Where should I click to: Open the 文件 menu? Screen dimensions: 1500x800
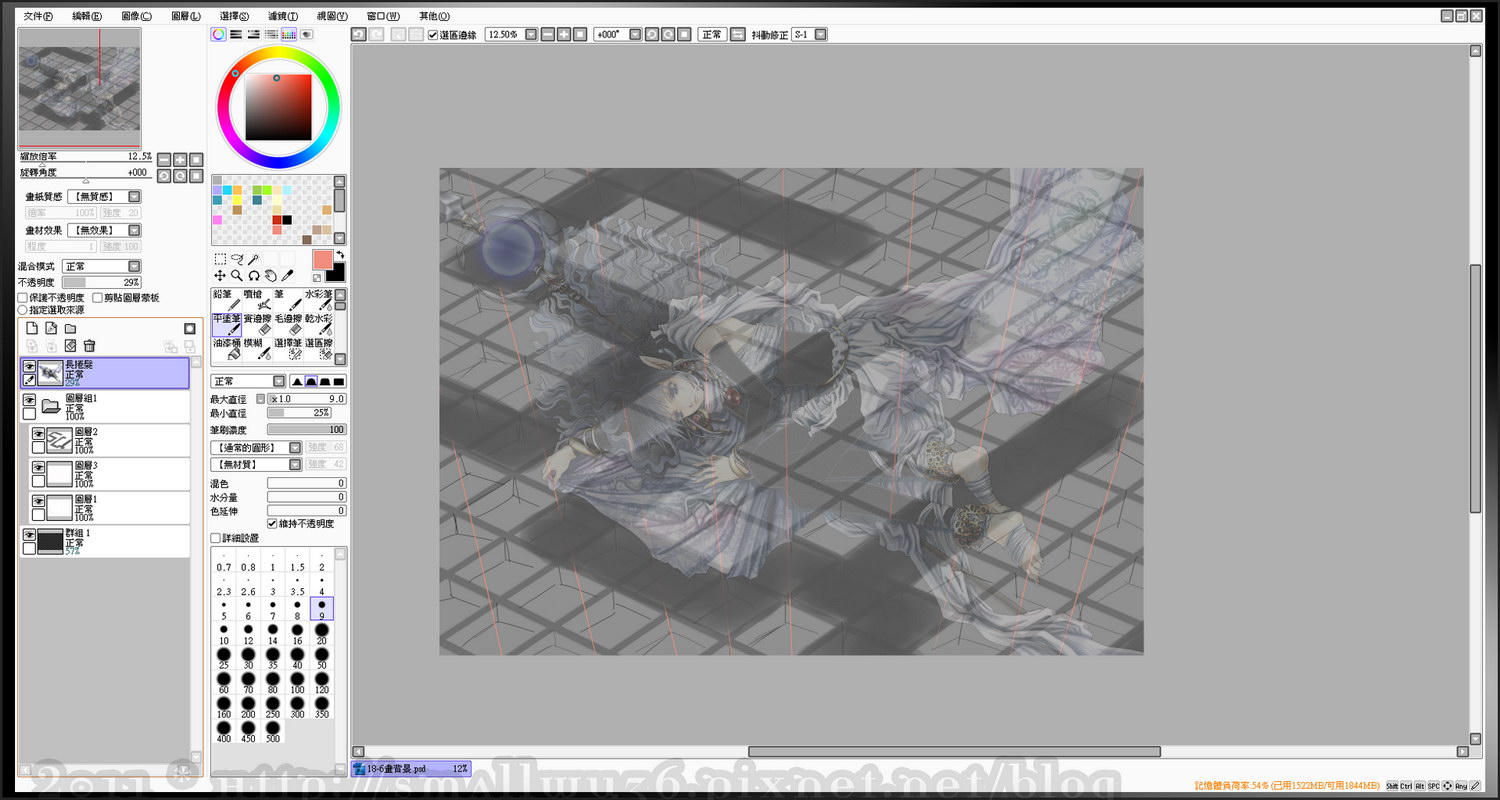pyautogui.click(x=38, y=16)
